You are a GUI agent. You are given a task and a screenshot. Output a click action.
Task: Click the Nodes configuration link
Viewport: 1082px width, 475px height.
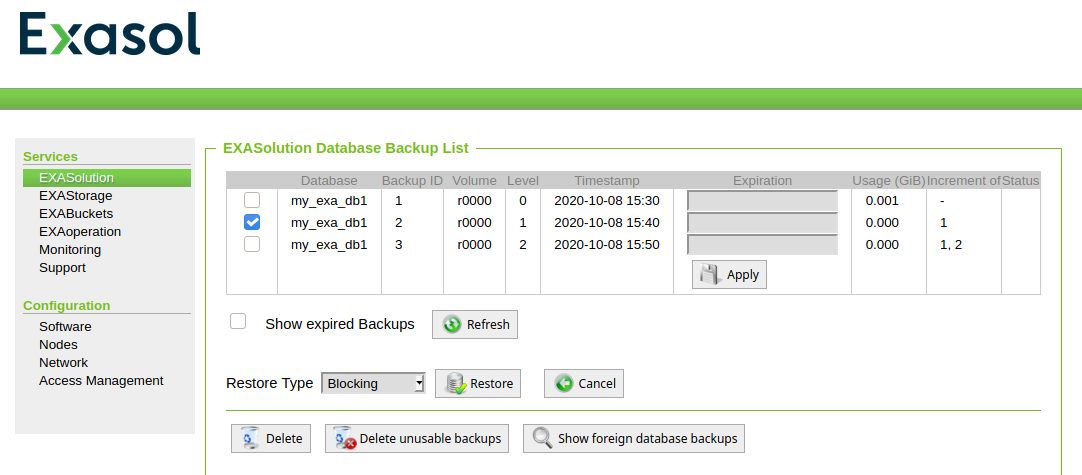(x=58, y=345)
